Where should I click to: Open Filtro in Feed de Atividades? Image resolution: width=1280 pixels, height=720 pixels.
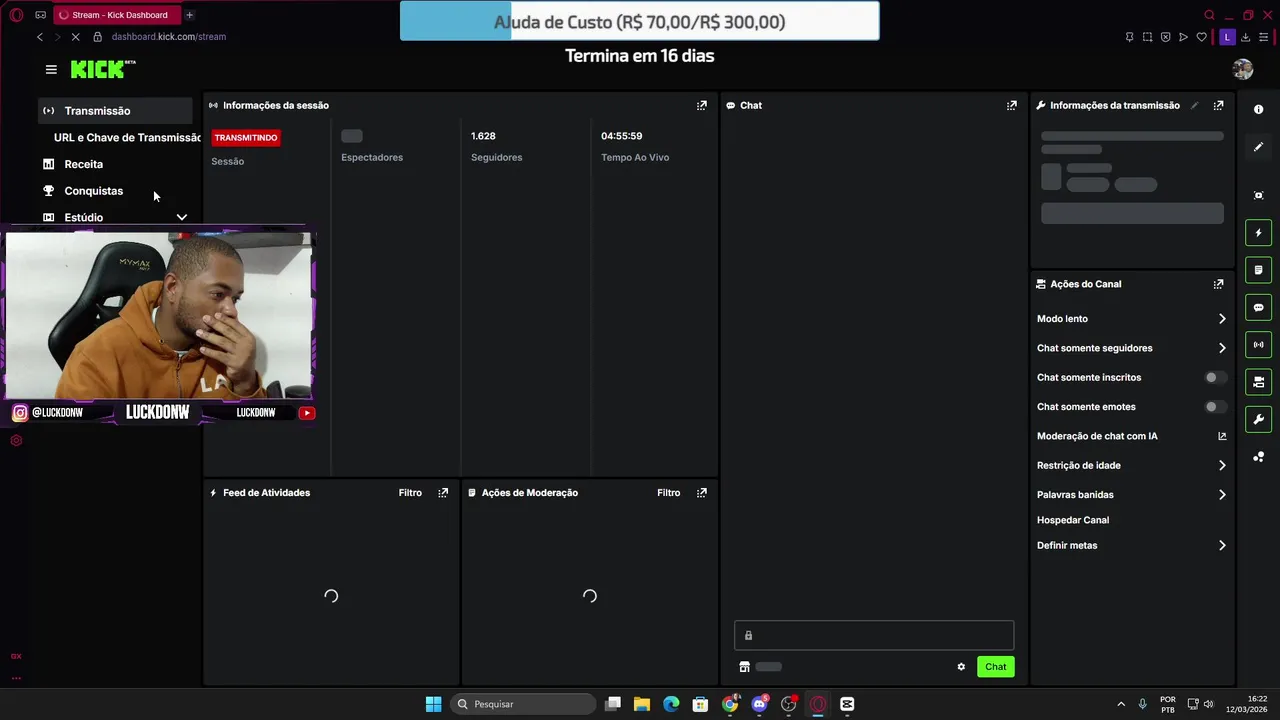(x=410, y=493)
